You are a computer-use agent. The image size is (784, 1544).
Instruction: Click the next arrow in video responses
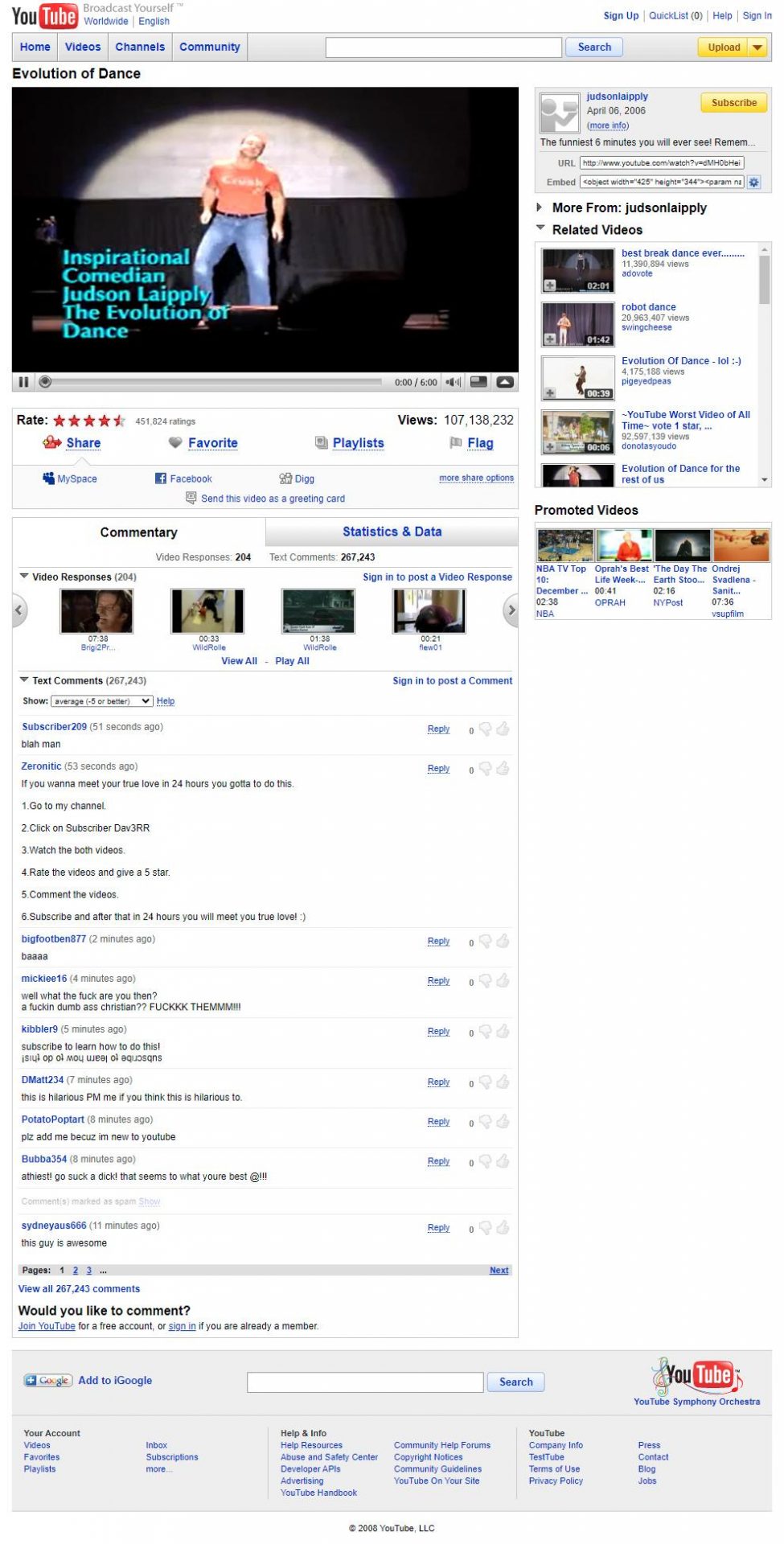511,610
